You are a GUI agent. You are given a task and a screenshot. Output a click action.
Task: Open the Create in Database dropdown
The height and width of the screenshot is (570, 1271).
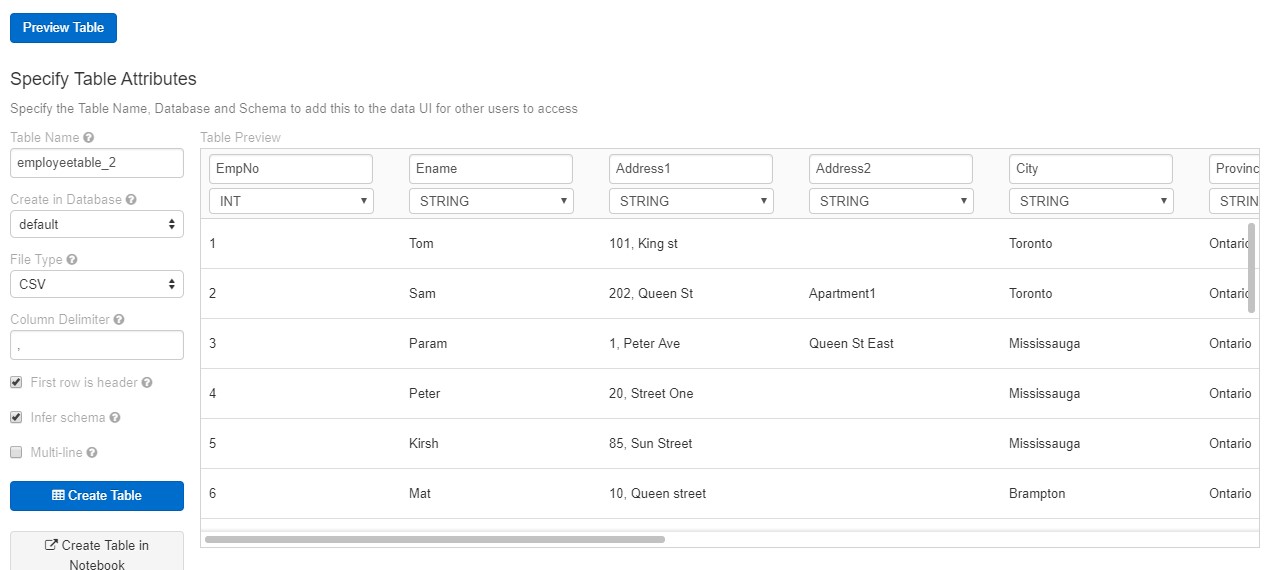97,224
